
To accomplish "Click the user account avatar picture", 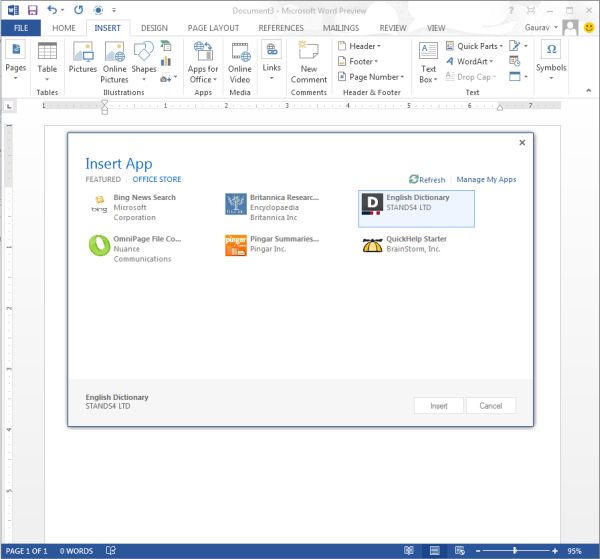I will (571, 28).
